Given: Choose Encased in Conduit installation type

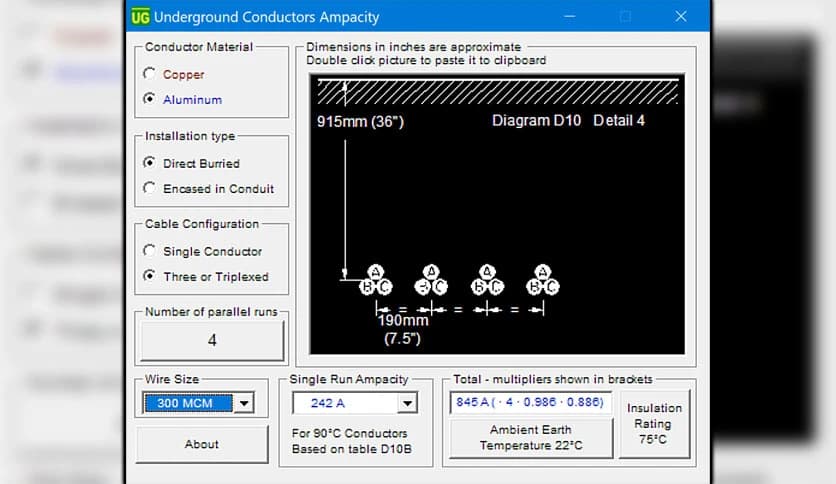Looking at the screenshot, I should [150, 188].
